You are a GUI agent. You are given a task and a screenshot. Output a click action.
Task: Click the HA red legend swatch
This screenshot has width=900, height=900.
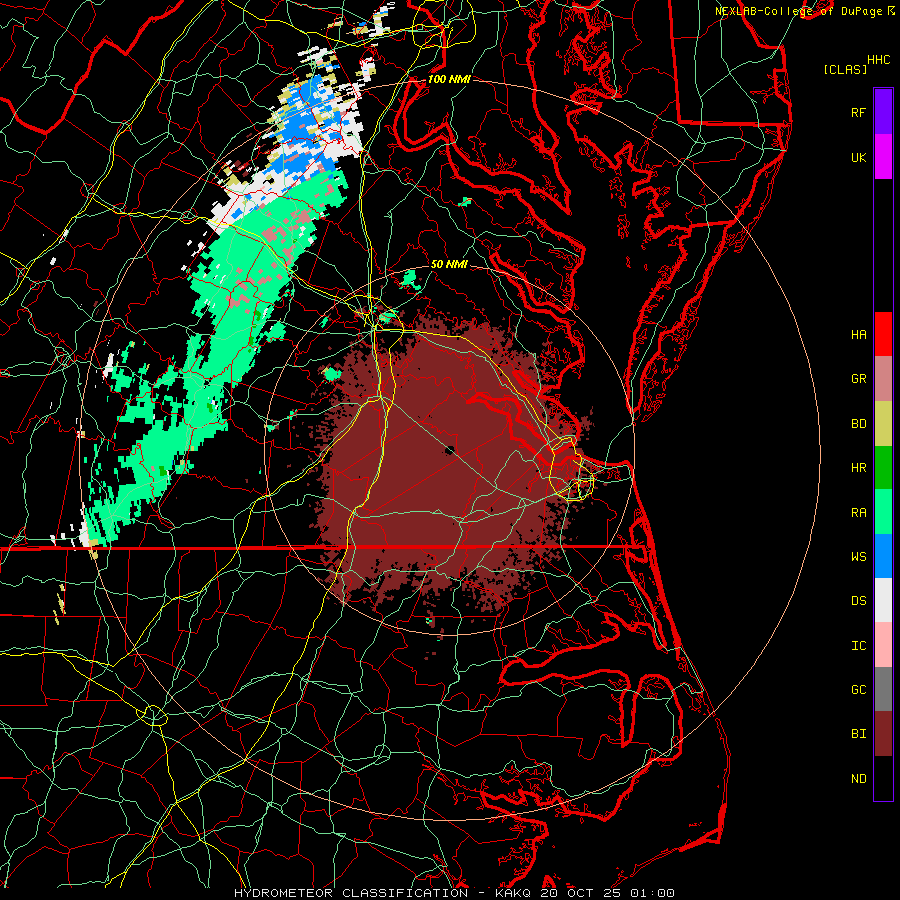[x=883, y=334]
